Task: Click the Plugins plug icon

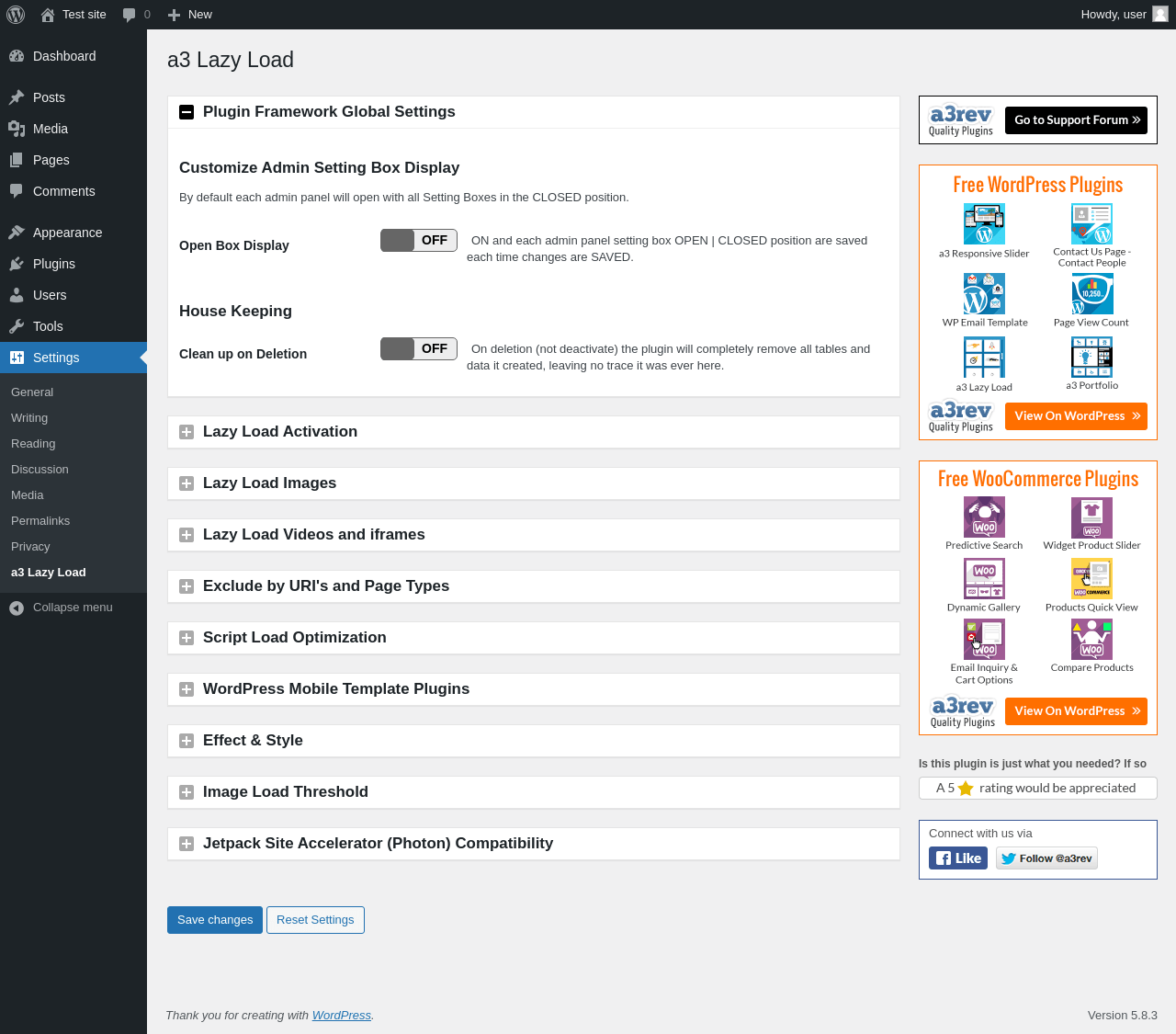Action: coord(17,264)
